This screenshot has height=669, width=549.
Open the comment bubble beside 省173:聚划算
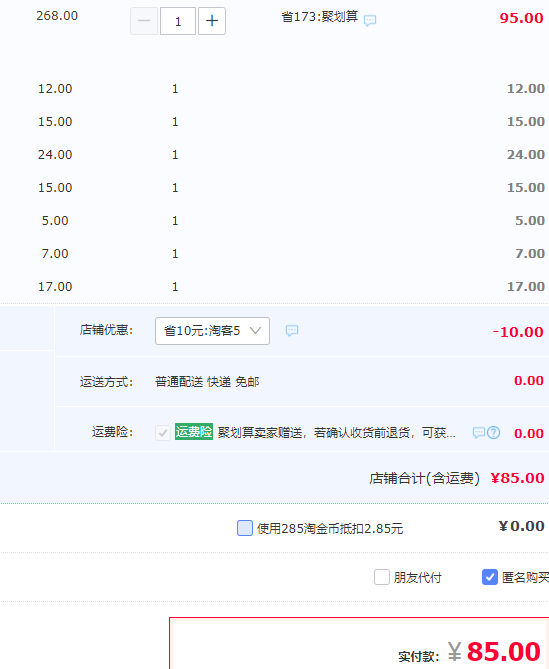370,20
